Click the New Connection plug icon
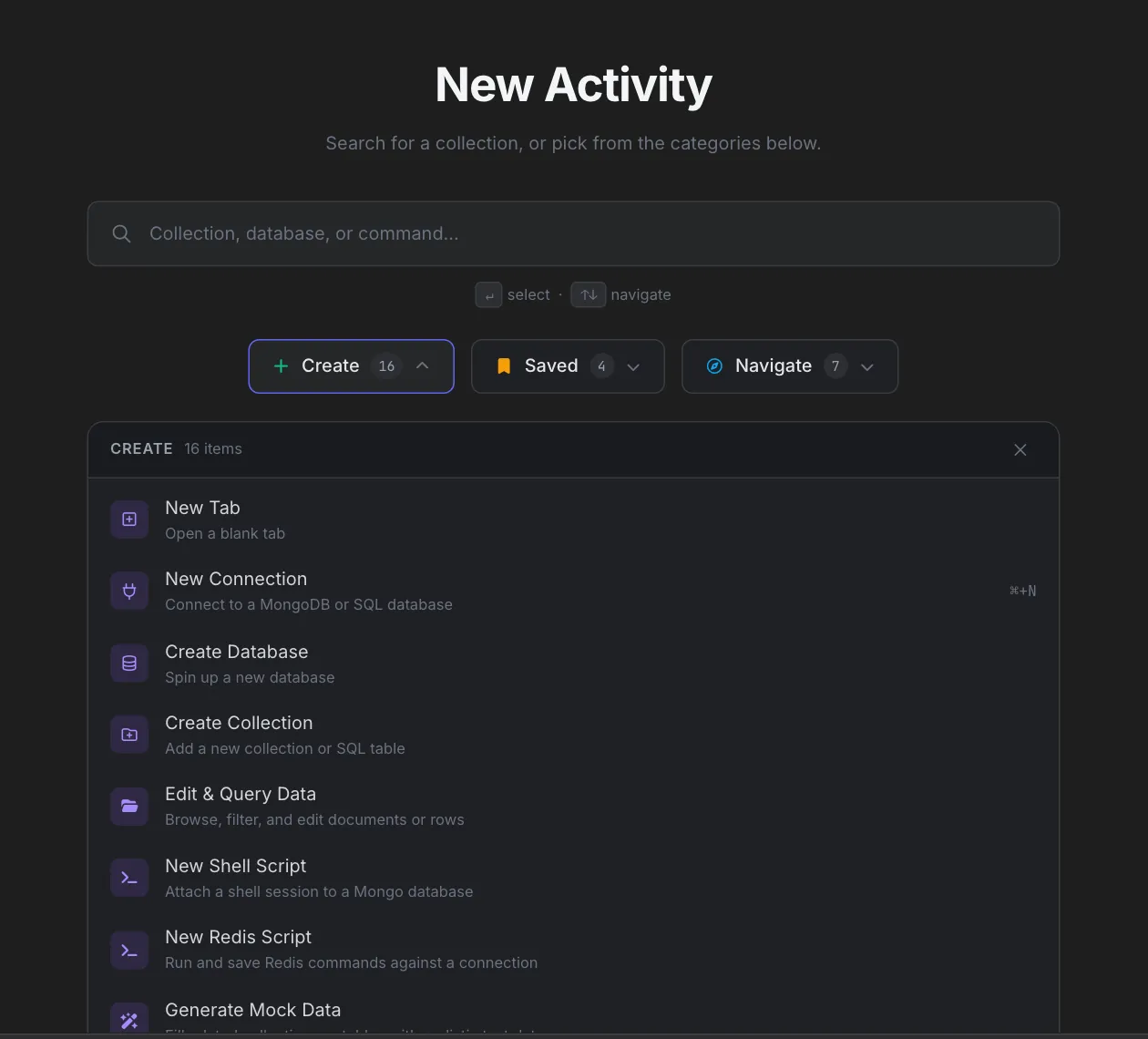The height and width of the screenshot is (1039, 1148). (x=129, y=591)
